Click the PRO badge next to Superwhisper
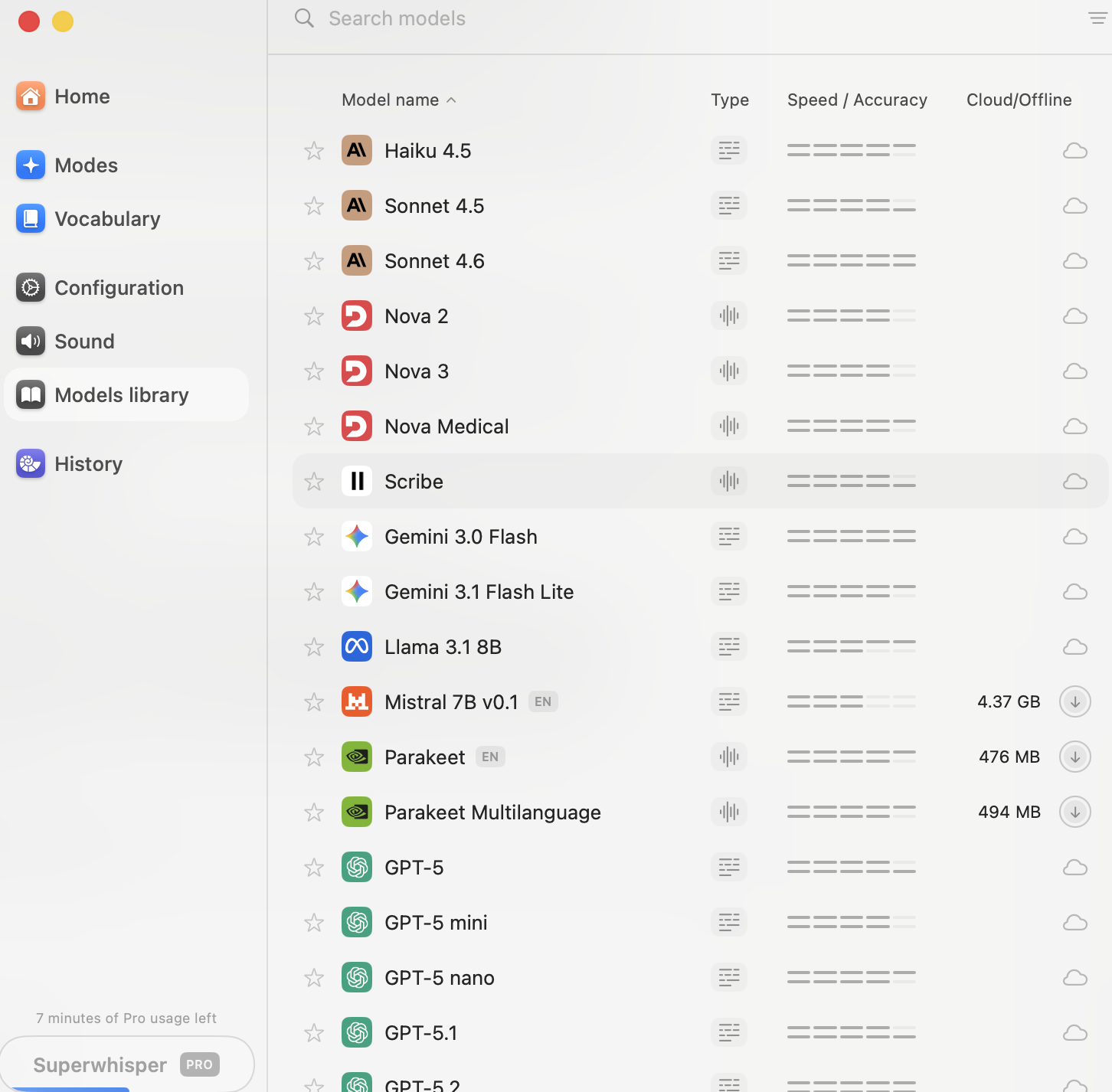 click(x=200, y=1064)
